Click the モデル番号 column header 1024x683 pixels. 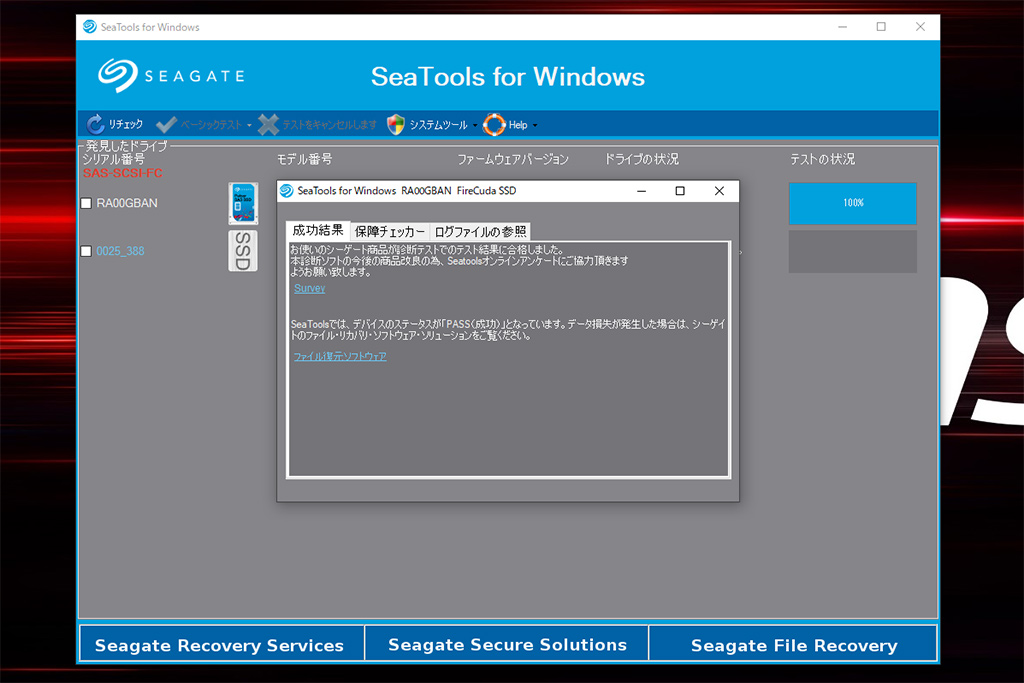pyautogui.click(x=304, y=159)
